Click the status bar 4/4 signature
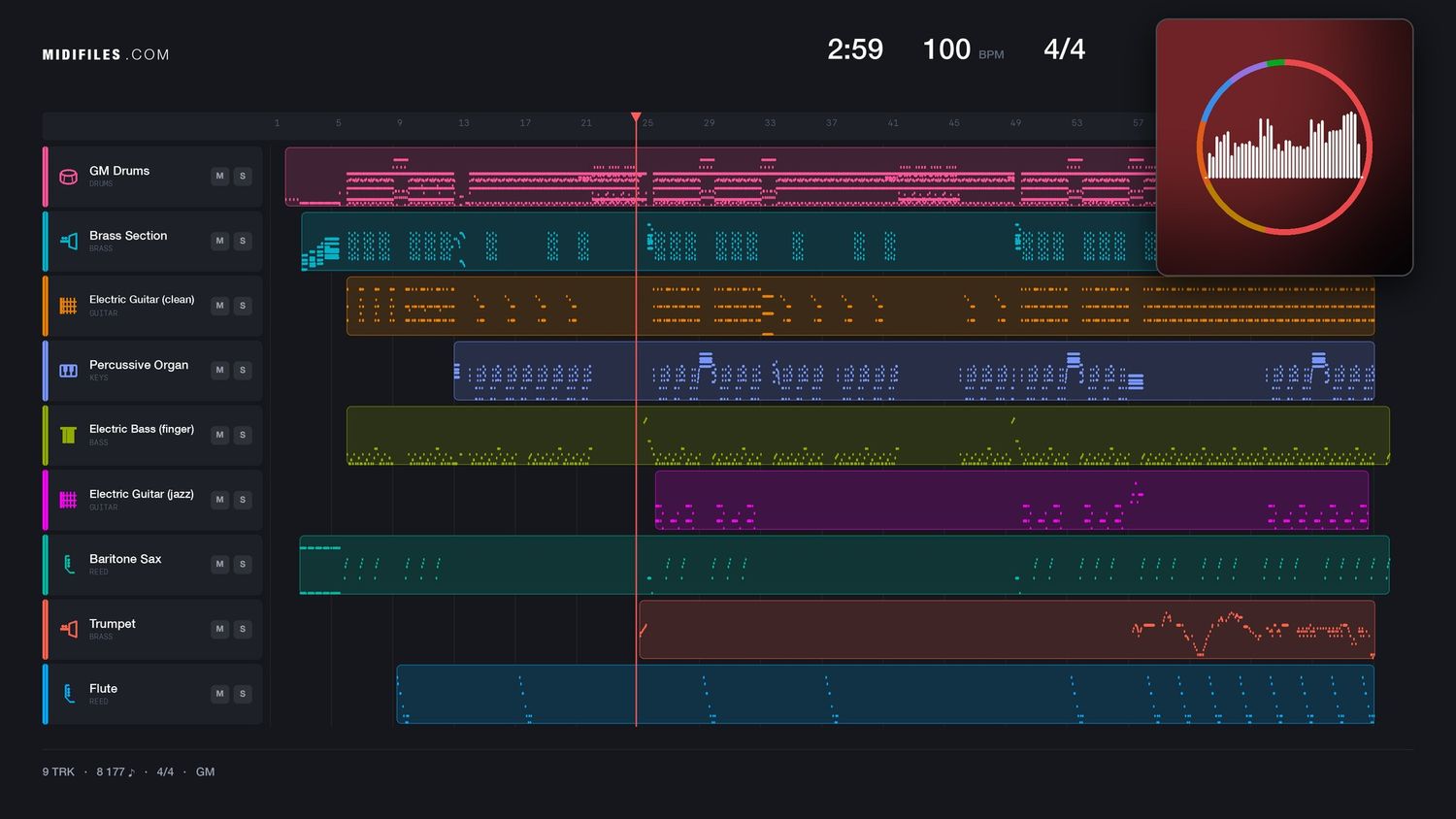This screenshot has width=1456, height=819. click(x=165, y=772)
